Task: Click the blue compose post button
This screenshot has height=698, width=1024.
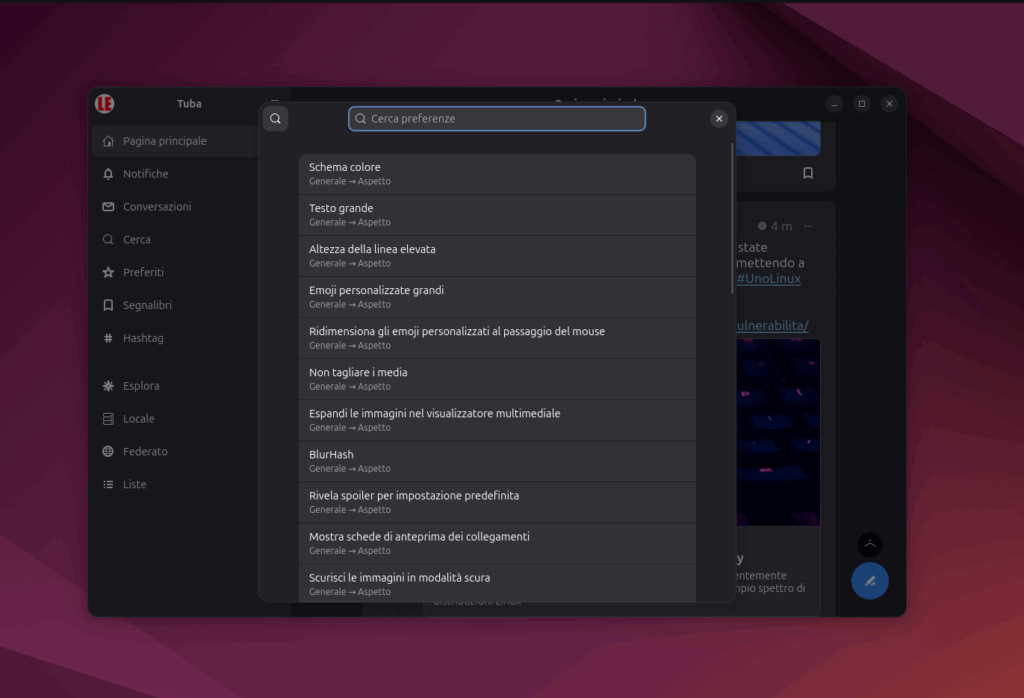Action: tap(869, 580)
